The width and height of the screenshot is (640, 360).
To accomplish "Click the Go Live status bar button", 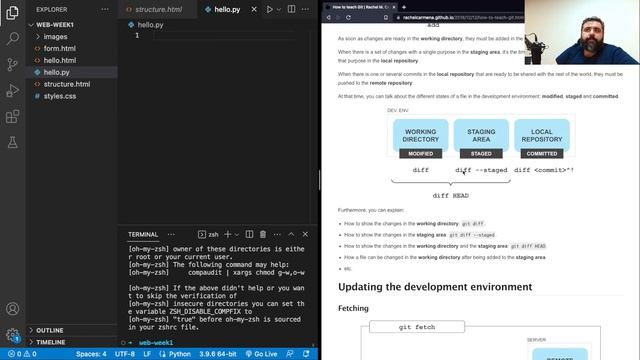I will [261, 354].
